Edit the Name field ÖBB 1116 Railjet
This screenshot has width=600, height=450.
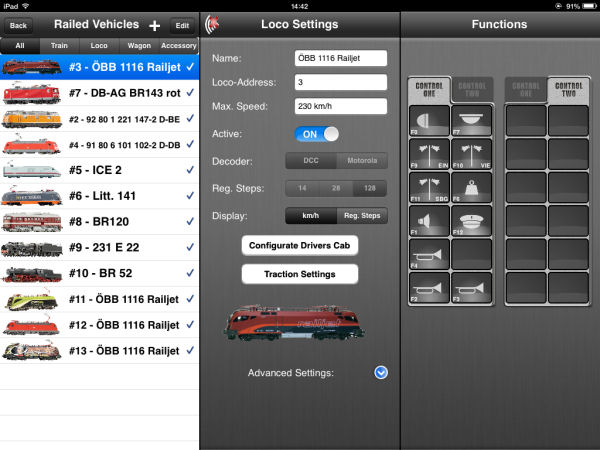341,58
